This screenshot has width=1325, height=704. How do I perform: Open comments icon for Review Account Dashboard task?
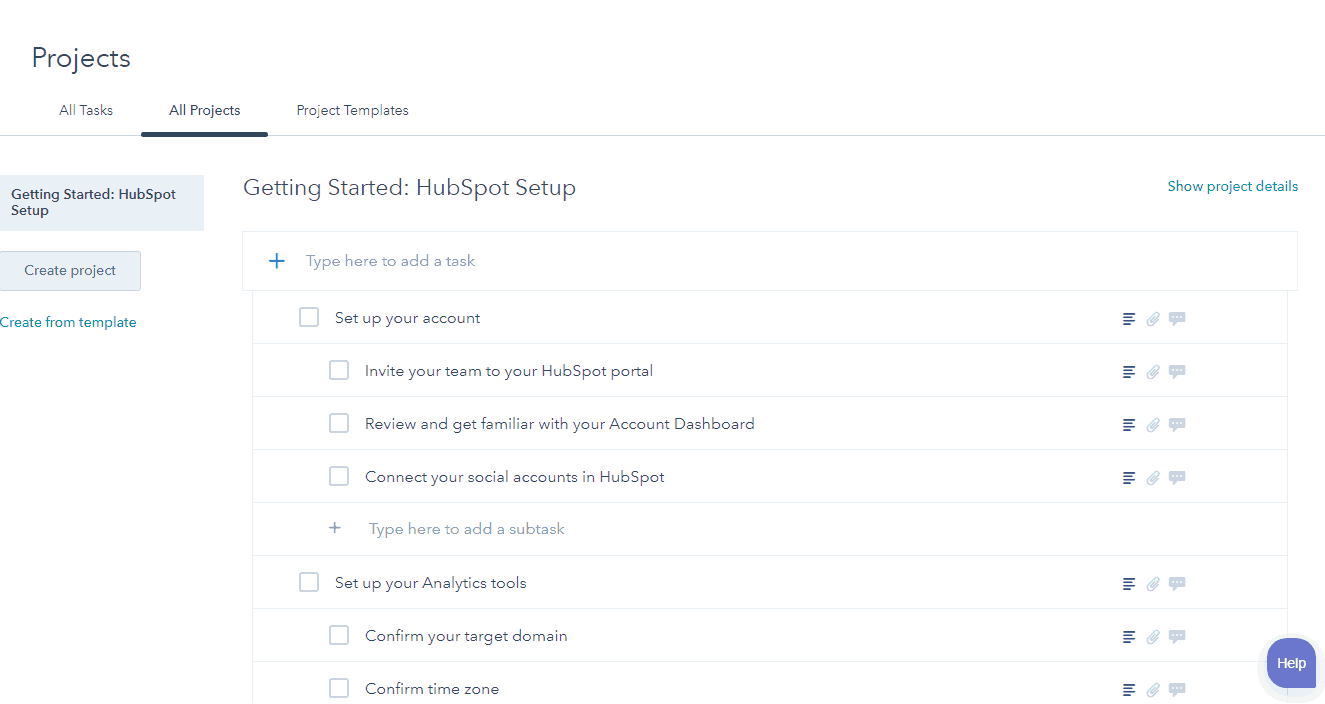click(1177, 424)
